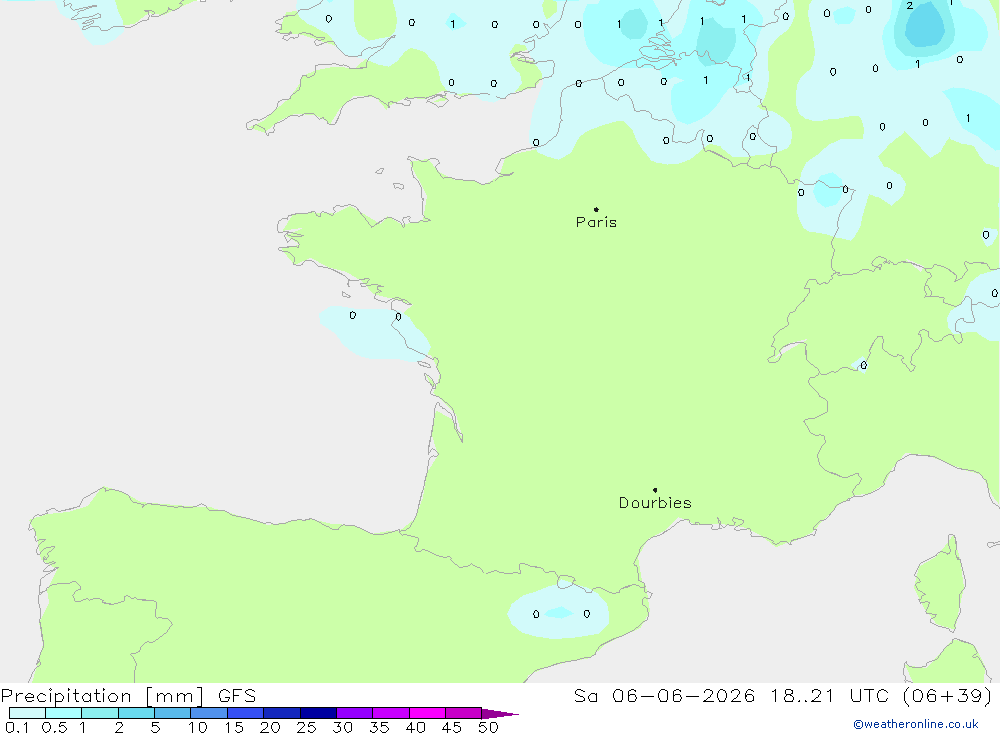
Task: Click the date "Sa 06-06-2026"
Action: point(665,696)
